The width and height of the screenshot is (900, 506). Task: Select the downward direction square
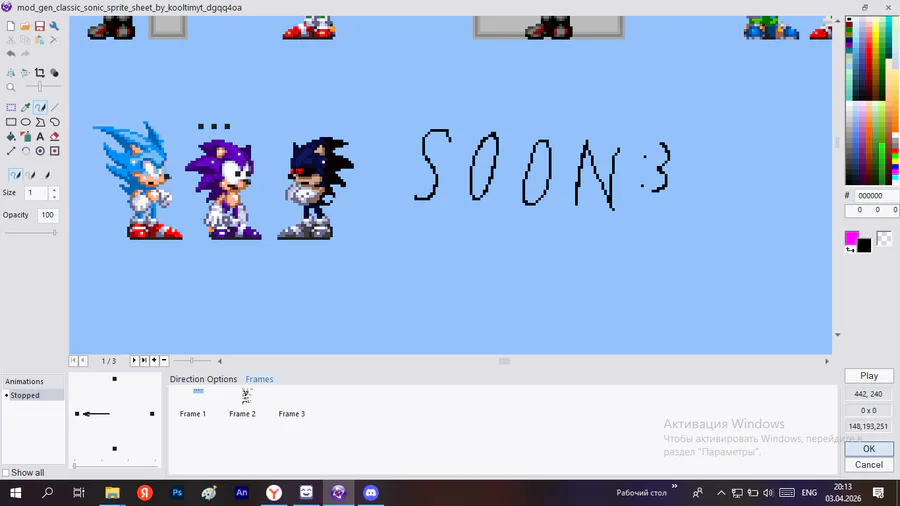[x=115, y=449]
